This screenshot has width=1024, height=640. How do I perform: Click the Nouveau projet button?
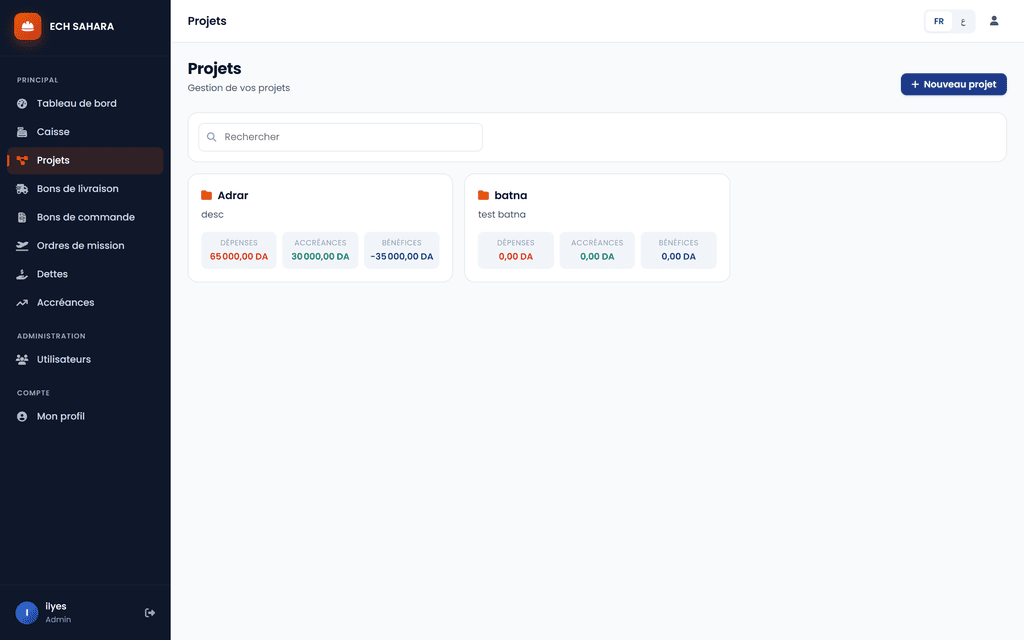(953, 84)
